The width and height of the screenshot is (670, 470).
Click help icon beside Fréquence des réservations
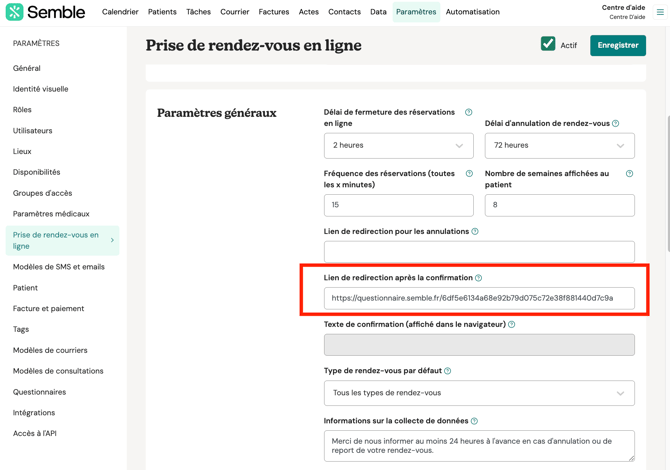point(469,174)
